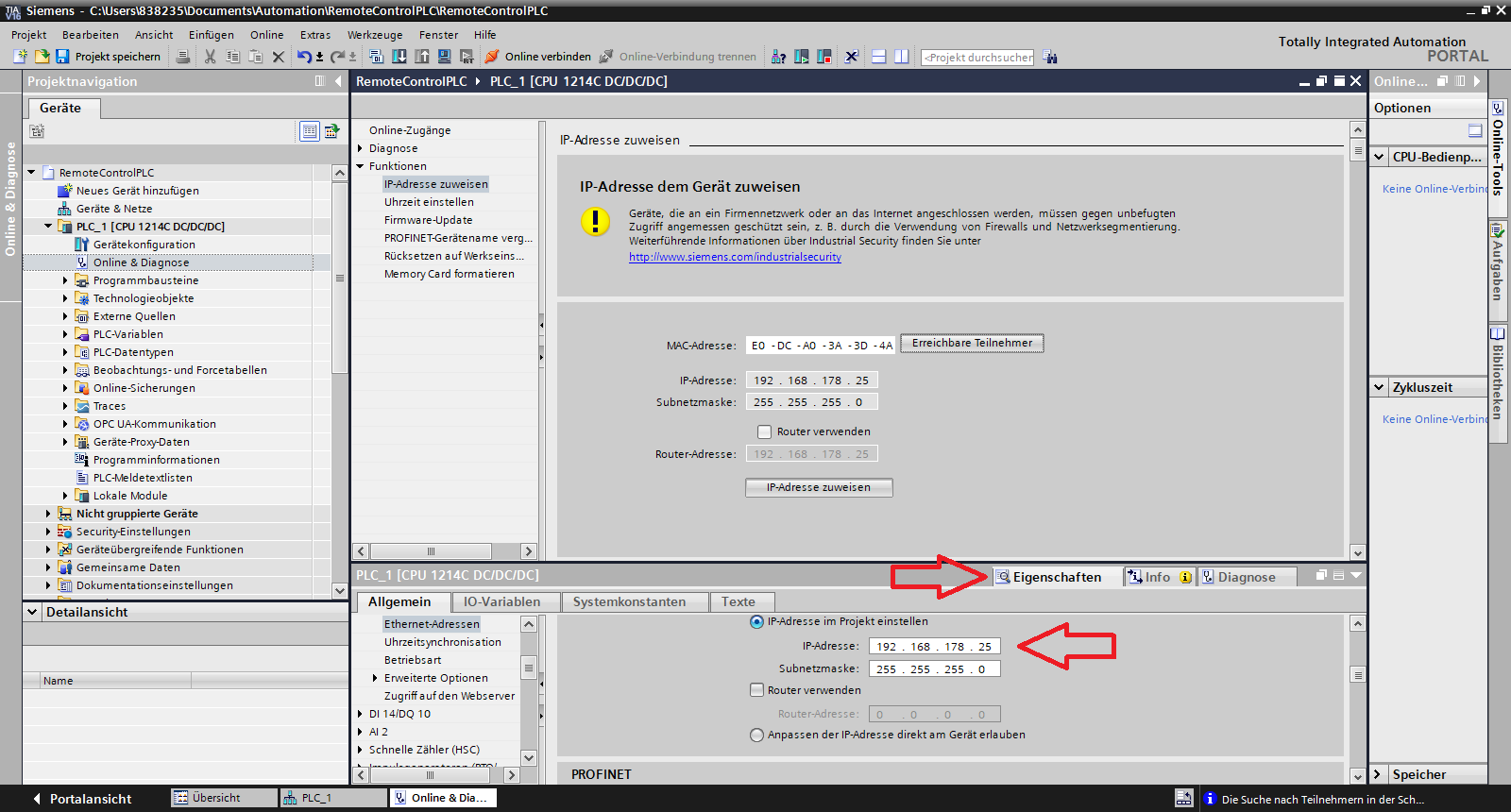Click the upload from device icon
Viewport: 1511px width, 812px height.
422,57
